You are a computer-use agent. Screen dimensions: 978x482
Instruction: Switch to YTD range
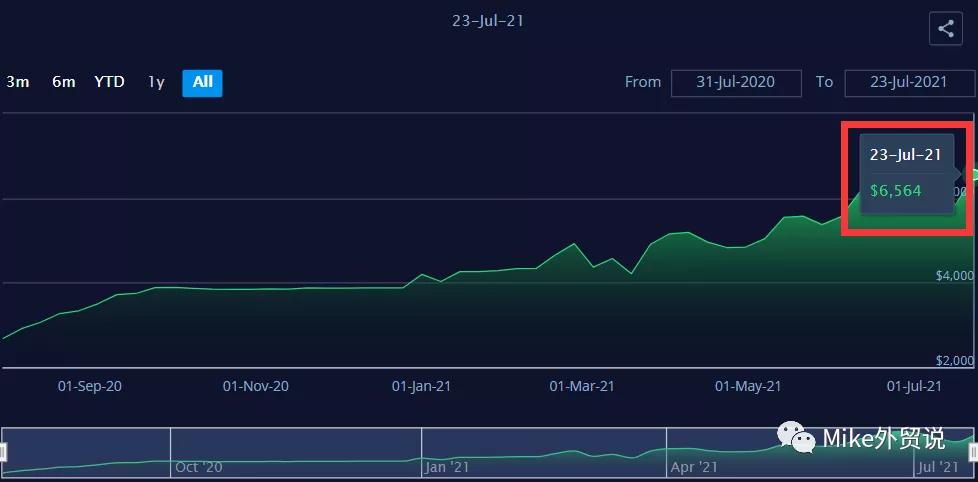[109, 82]
